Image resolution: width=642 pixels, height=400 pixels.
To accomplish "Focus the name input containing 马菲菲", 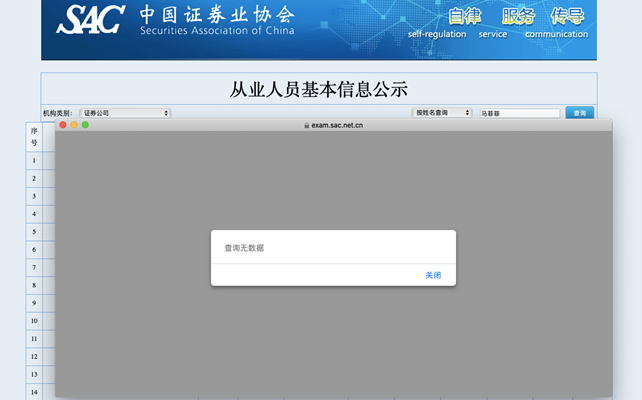I will [520, 113].
